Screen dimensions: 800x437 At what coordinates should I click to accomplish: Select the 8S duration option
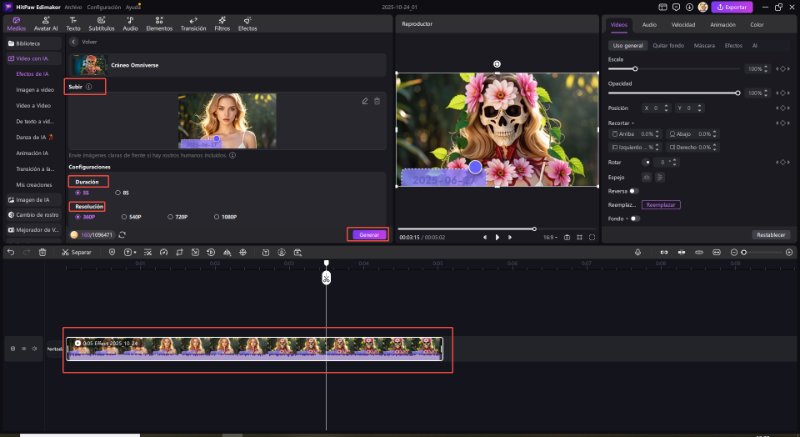click(120, 192)
